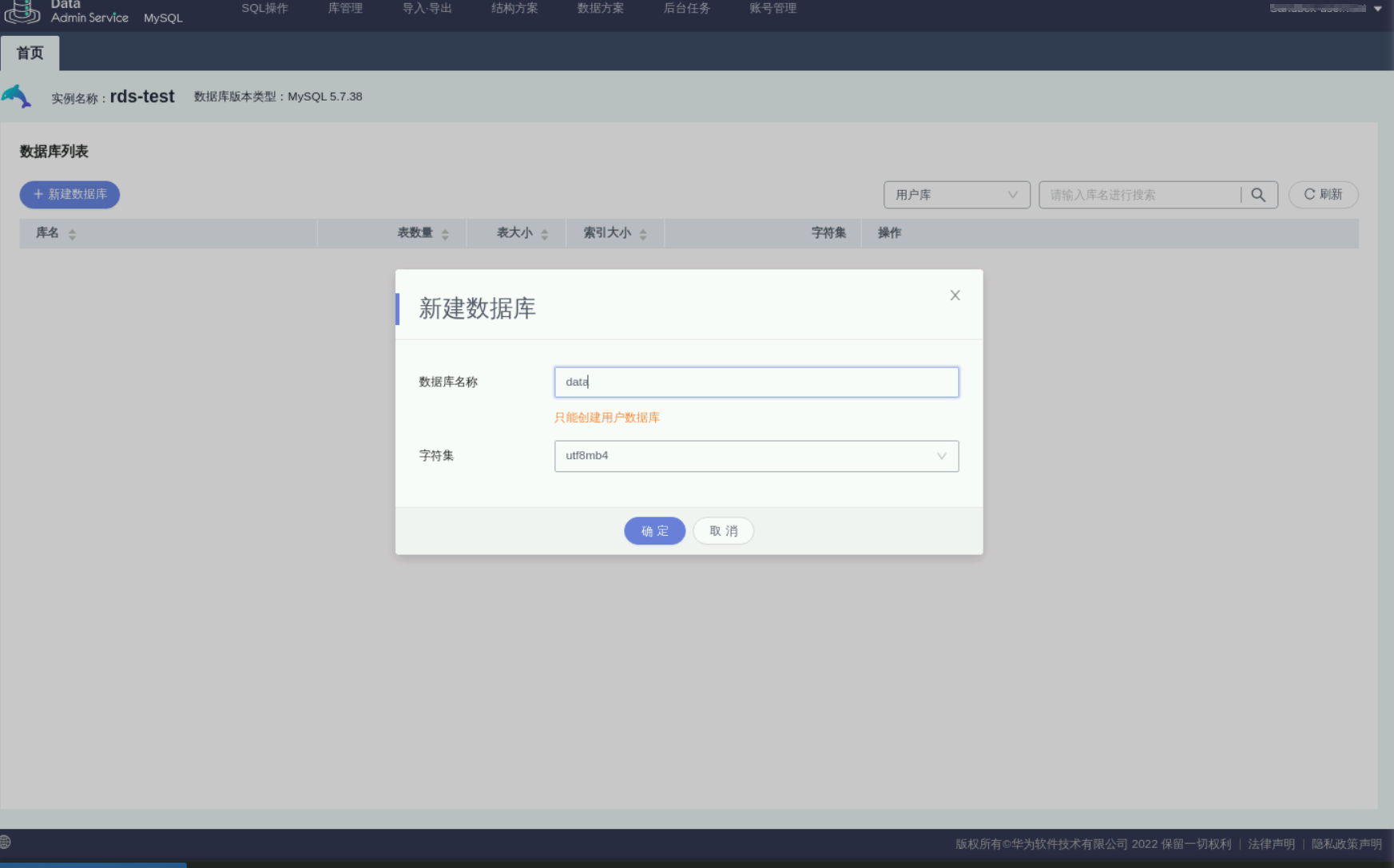
Task: Open the 结构方案 menu
Action: tap(514, 9)
